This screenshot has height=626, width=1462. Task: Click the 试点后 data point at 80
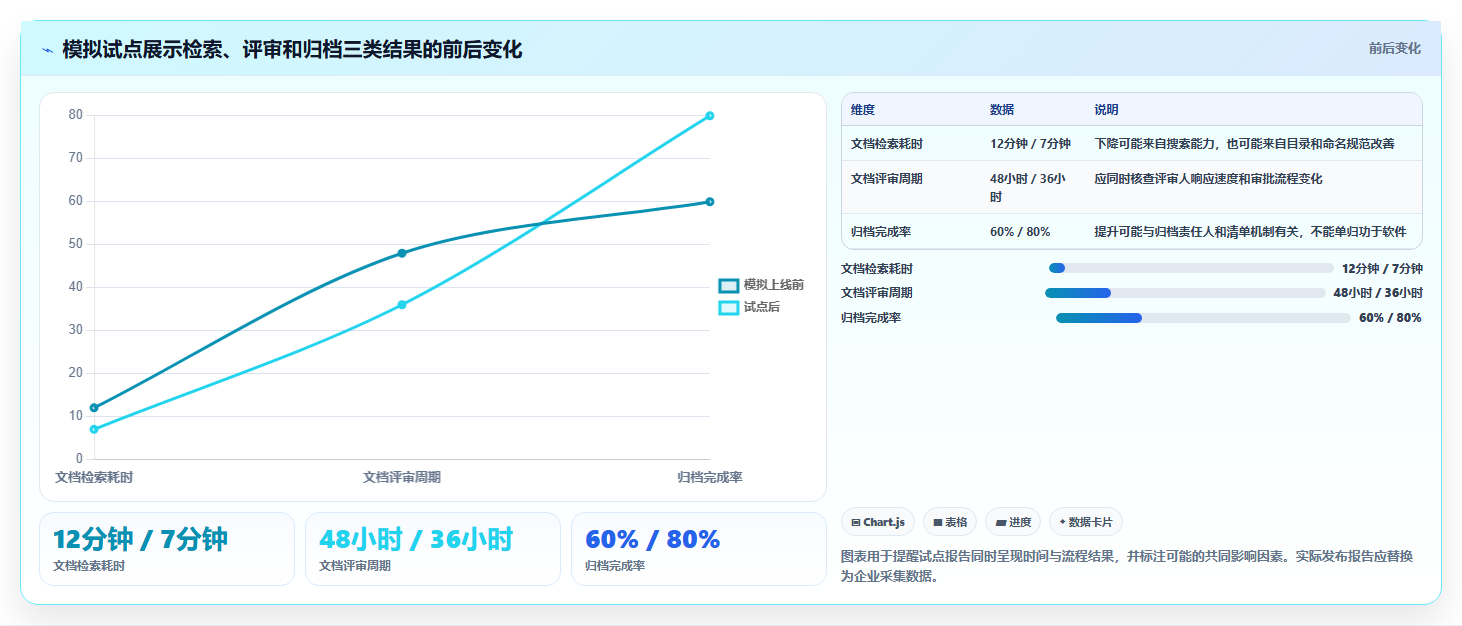coord(710,116)
